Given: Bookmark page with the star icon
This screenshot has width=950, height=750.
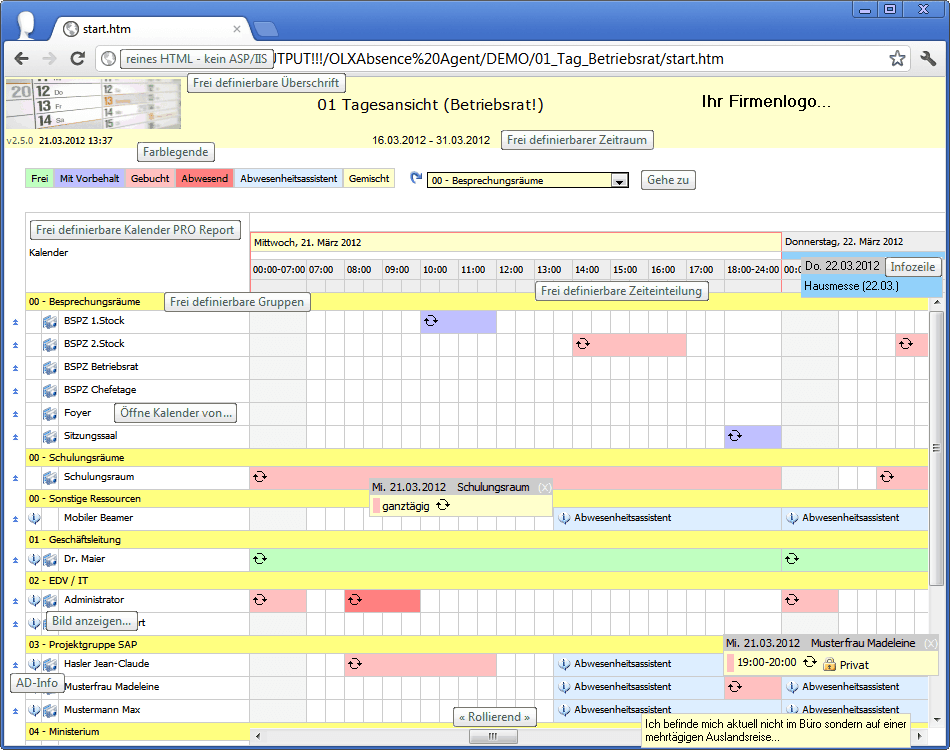Looking at the screenshot, I should (x=897, y=59).
